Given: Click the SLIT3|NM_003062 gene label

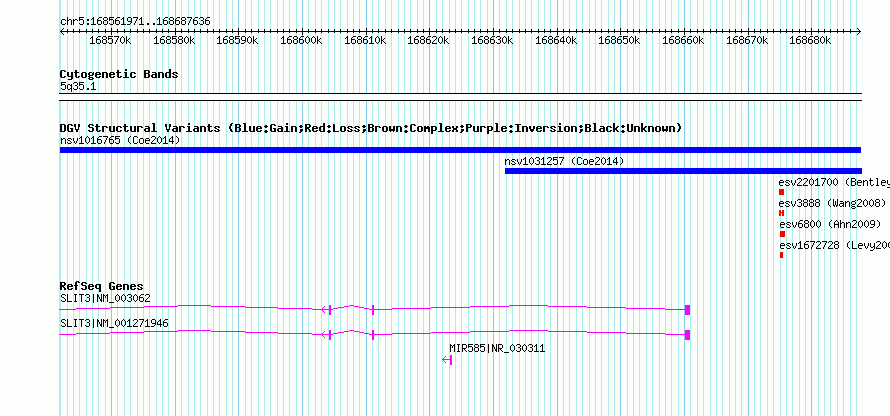Looking at the screenshot, I should tap(105, 298).
